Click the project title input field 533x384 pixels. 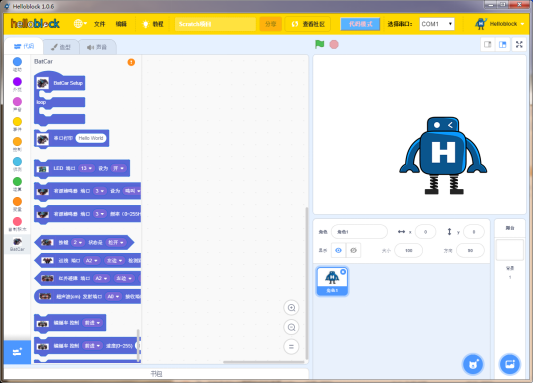[215, 24]
